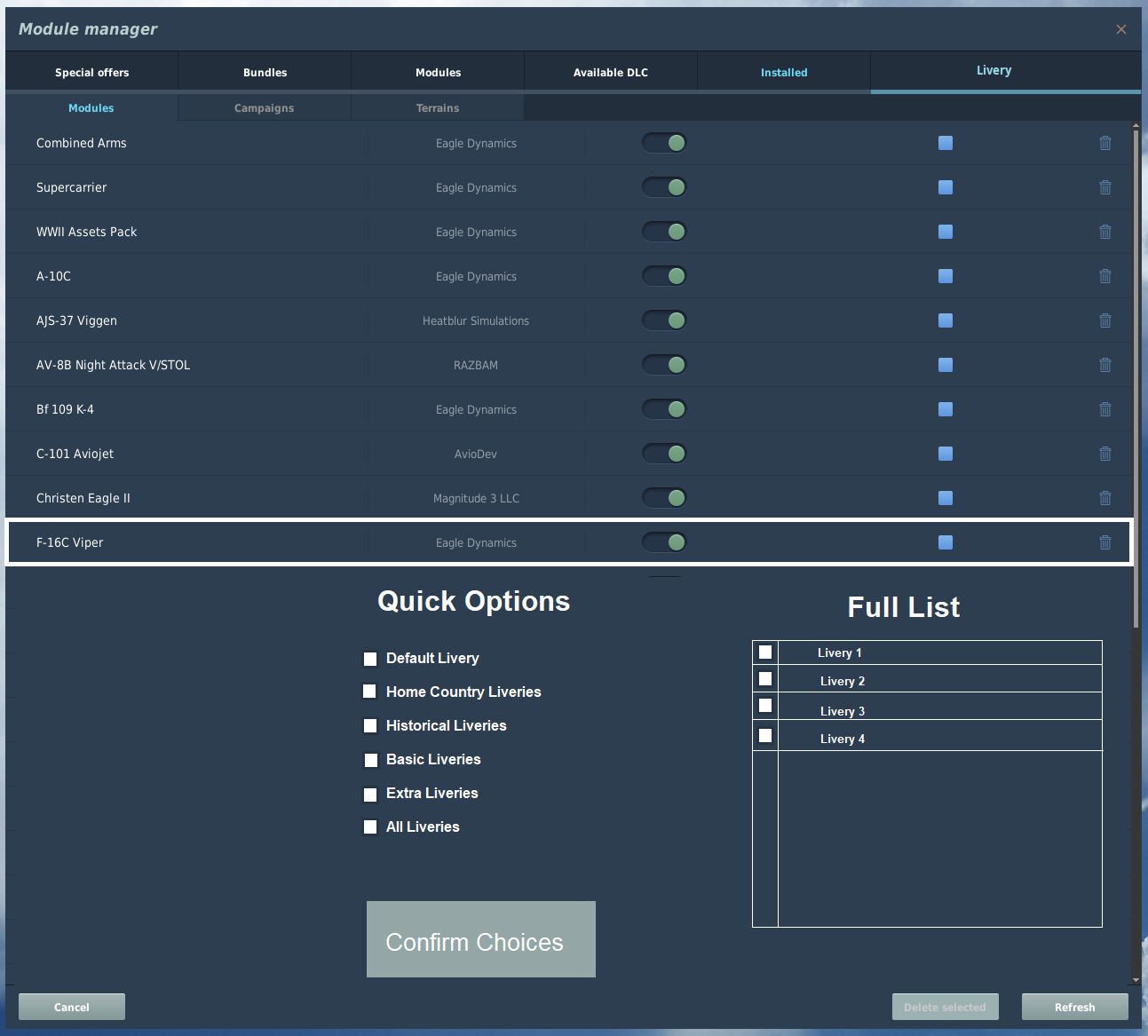Toggle the AJS-37 Viggen switch
1148x1036 pixels.
coord(664,320)
